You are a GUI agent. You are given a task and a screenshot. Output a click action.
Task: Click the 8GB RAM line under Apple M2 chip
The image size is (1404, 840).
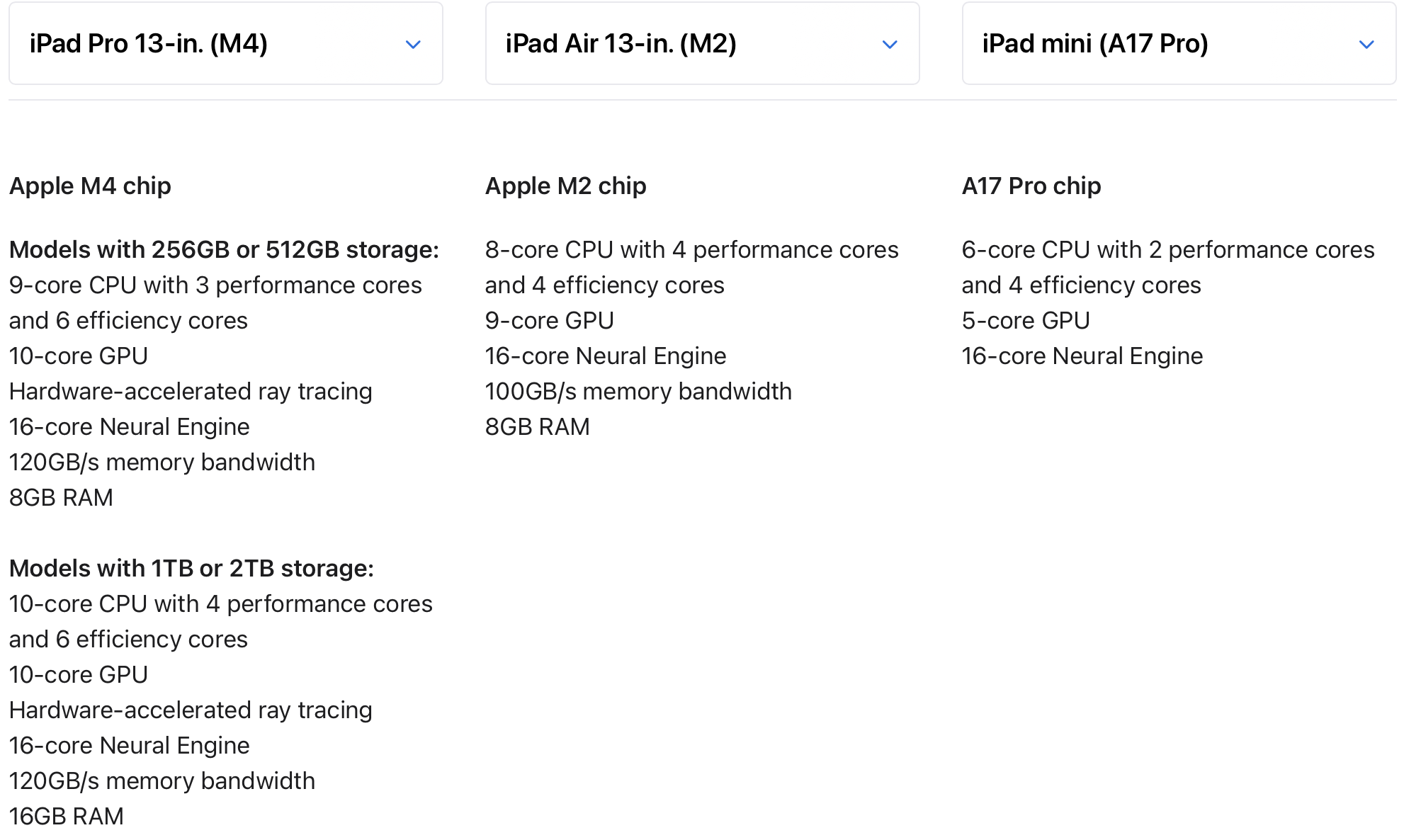pyautogui.click(x=537, y=427)
